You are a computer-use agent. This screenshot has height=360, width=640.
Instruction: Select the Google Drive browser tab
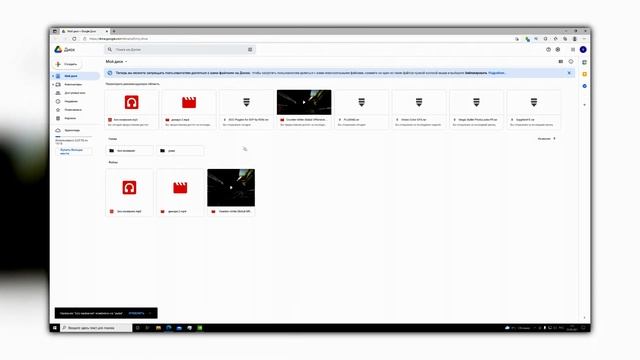[84, 31]
